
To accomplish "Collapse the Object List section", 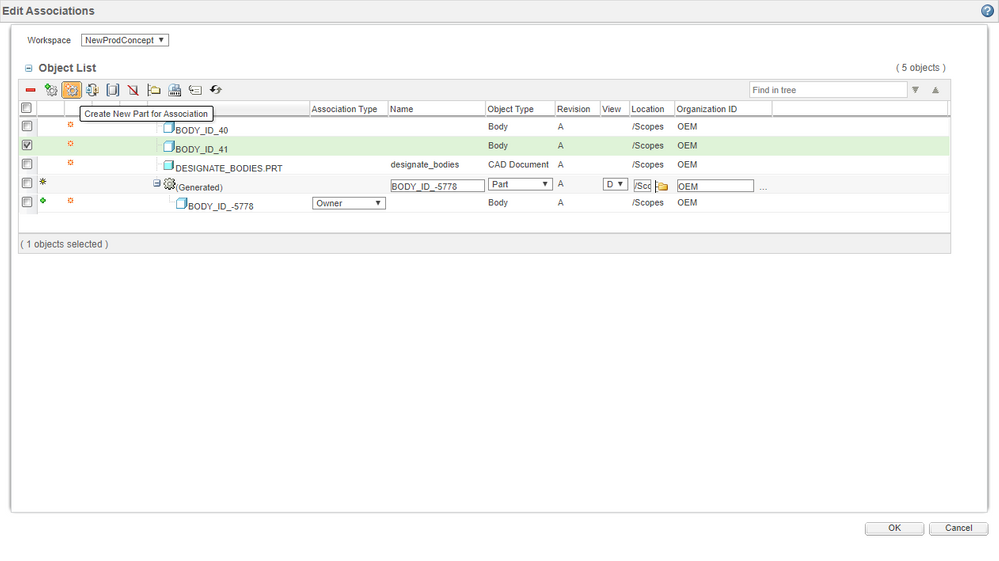I will (29, 68).
